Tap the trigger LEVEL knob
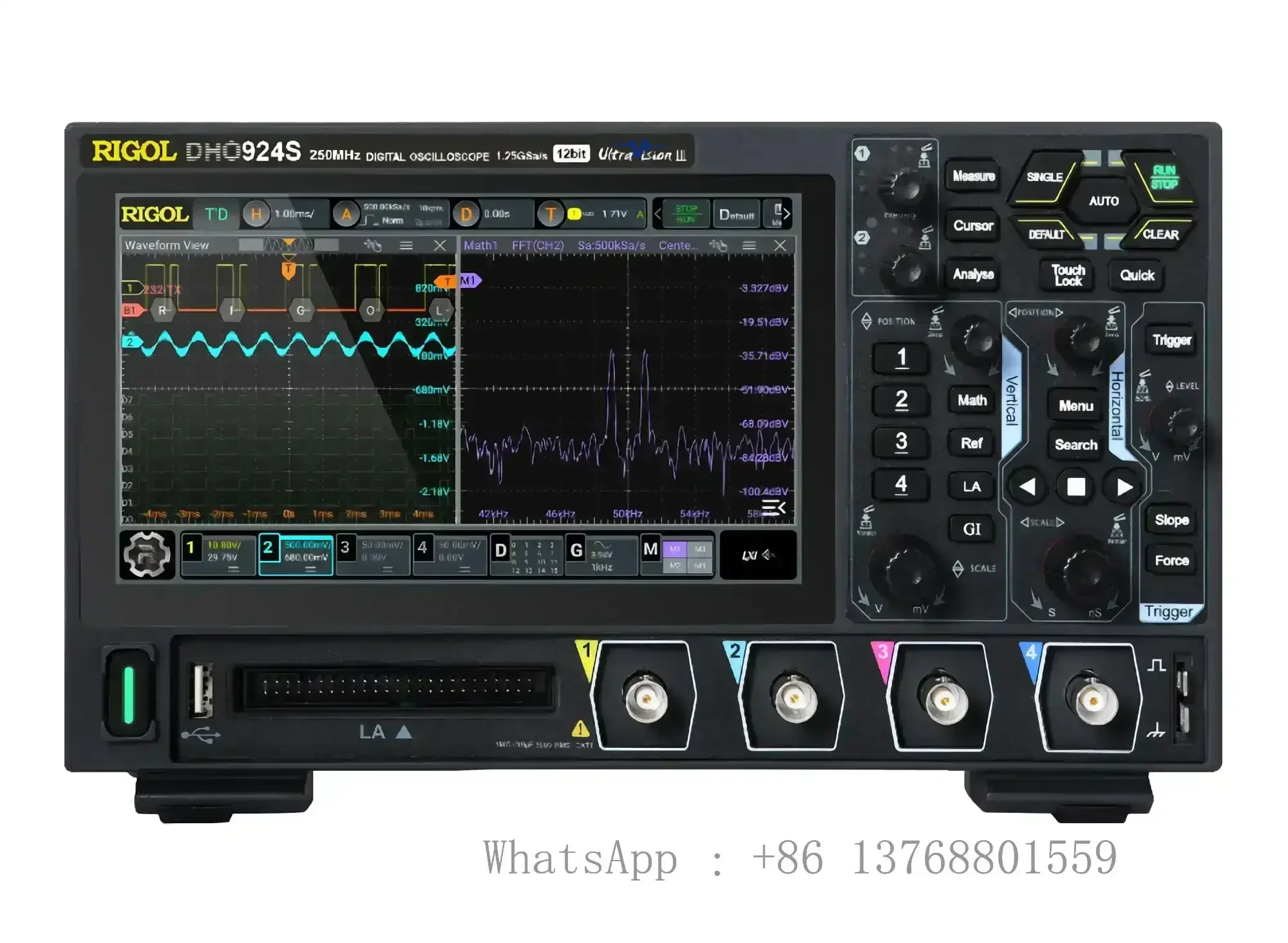This screenshot has height=943, width=1288. tap(1179, 425)
